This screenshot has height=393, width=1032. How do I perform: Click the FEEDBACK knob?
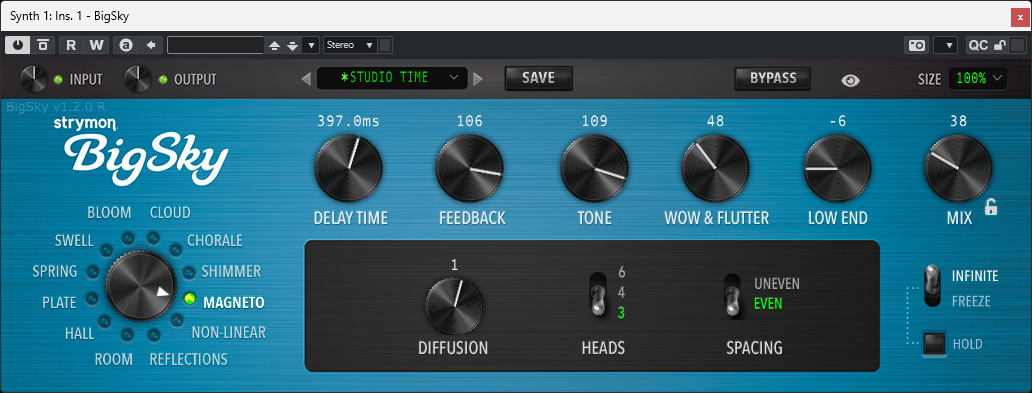pyautogui.click(x=470, y=169)
